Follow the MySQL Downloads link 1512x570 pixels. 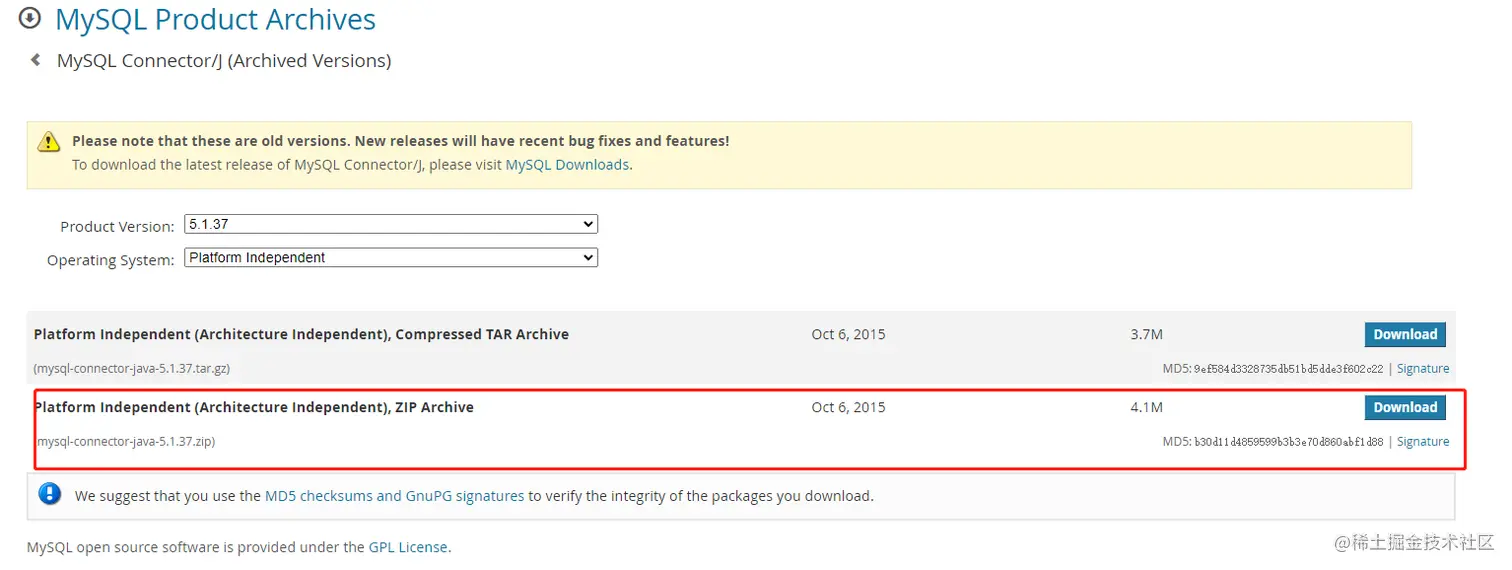567,164
